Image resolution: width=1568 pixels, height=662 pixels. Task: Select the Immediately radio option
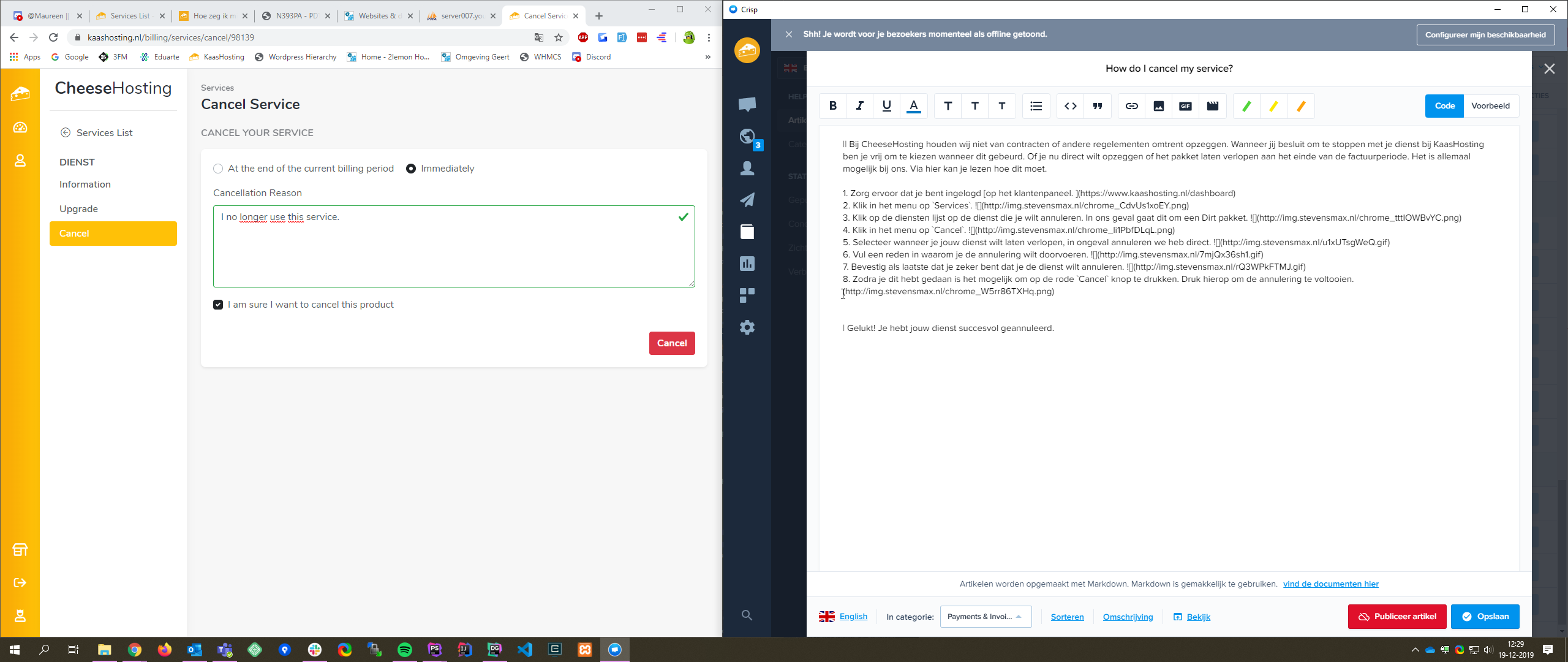click(411, 169)
